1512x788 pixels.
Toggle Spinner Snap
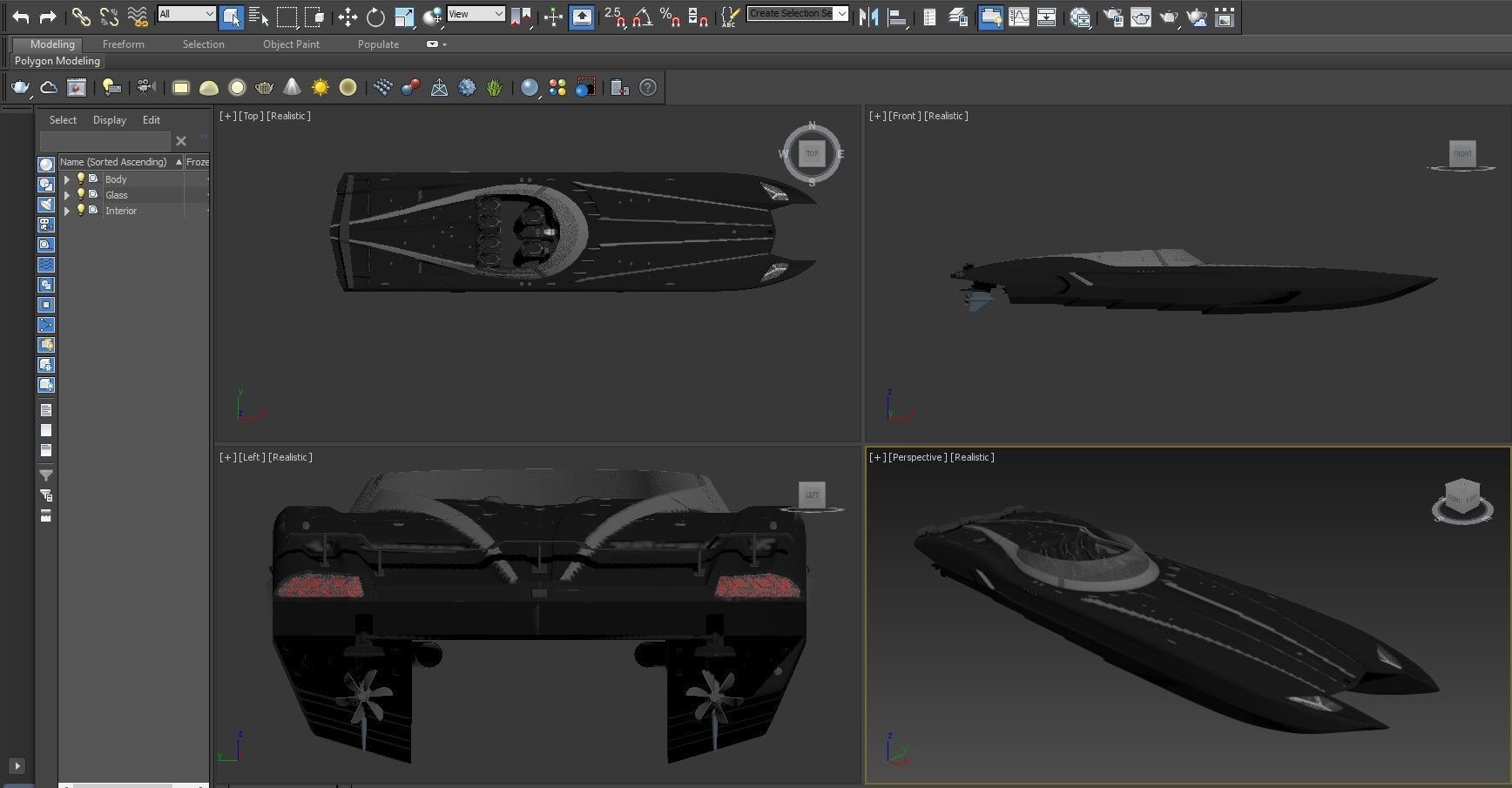click(697, 17)
